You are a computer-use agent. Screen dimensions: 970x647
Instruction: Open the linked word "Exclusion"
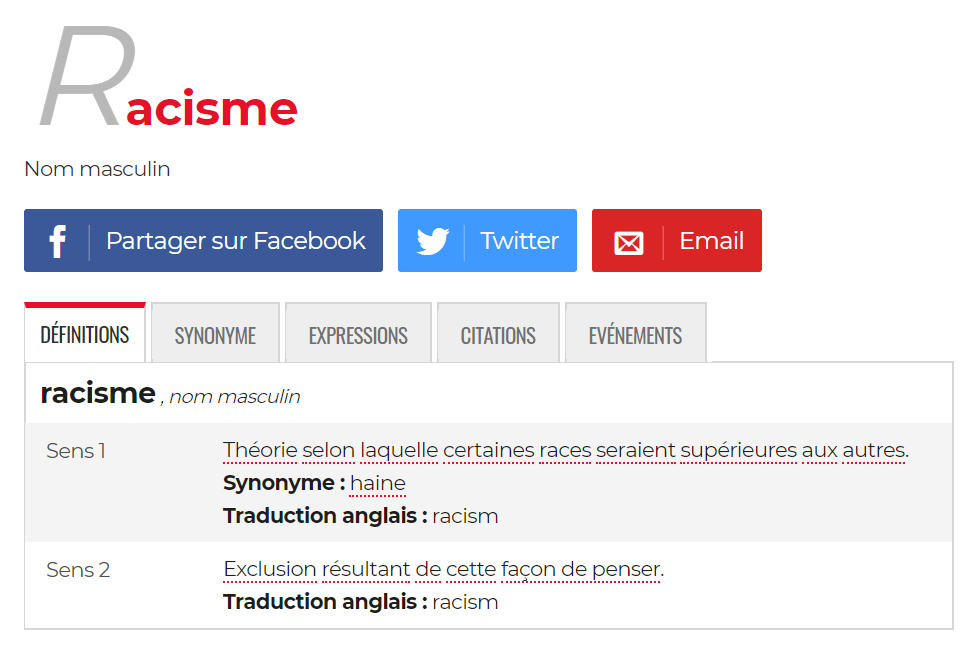click(269, 570)
